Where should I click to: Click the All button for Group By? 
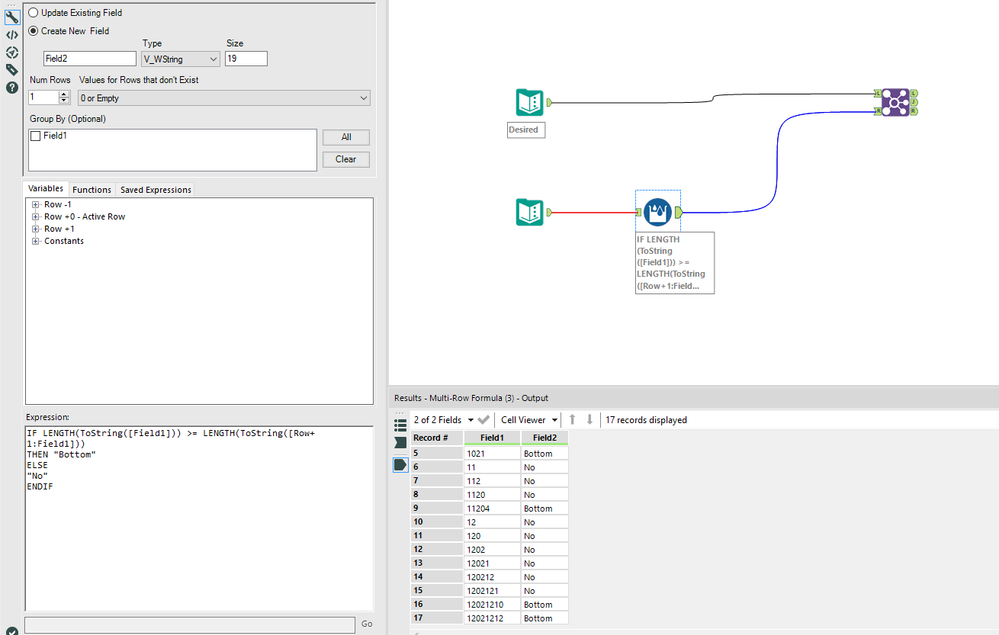pyautogui.click(x=346, y=137)
